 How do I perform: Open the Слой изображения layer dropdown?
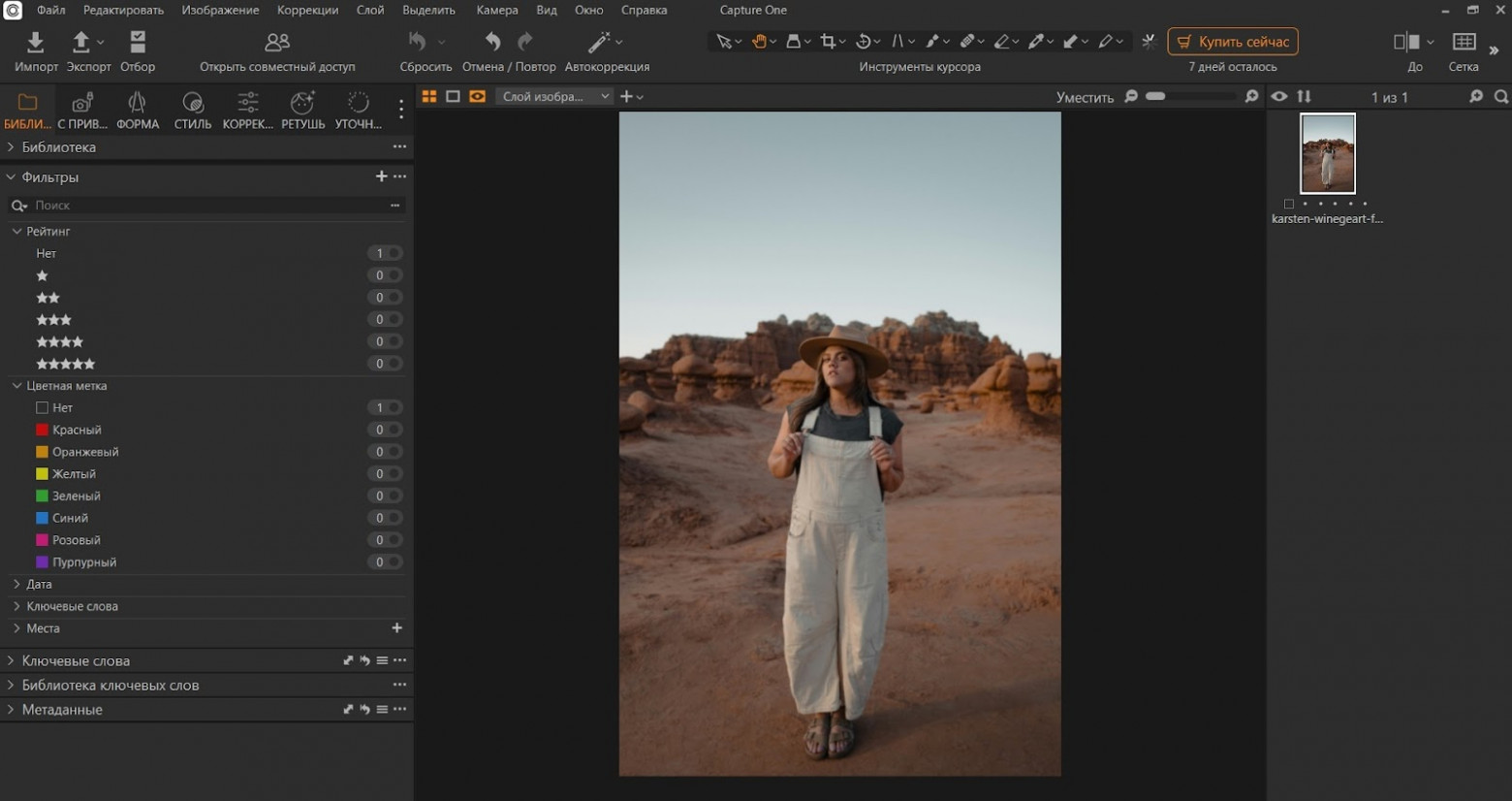(x=553, y=96)
